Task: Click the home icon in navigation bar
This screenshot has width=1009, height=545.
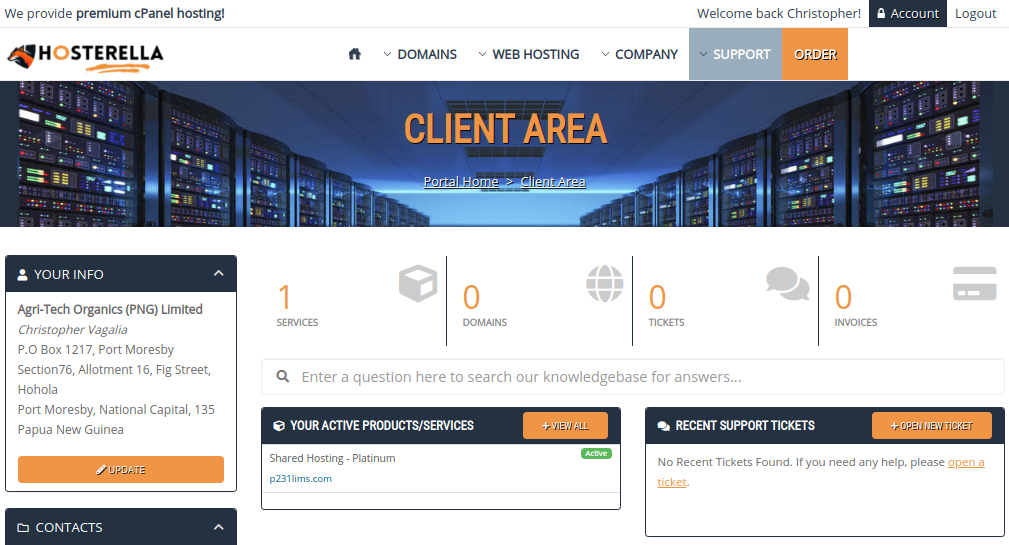Action: 354,54
